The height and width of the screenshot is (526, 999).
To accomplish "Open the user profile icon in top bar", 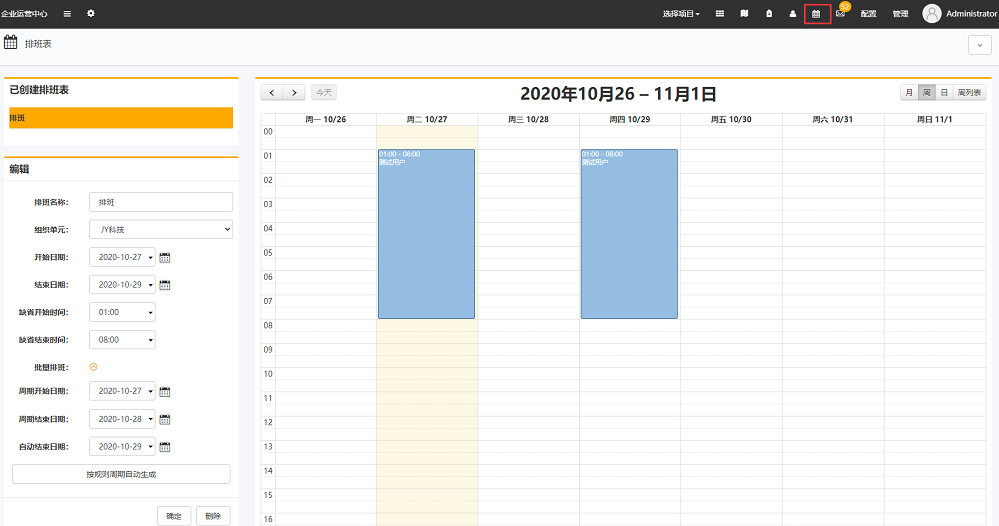I will (793, 14).
